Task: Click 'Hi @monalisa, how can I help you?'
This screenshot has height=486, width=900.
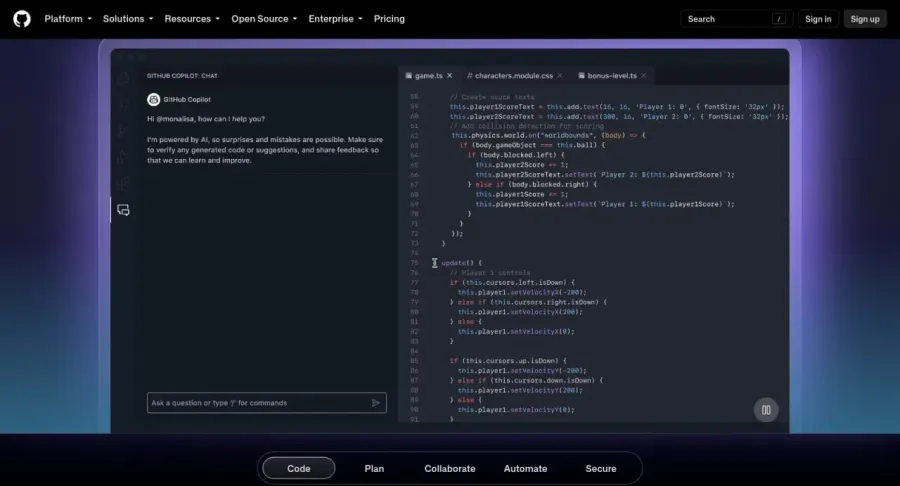Action: point(205,119)
